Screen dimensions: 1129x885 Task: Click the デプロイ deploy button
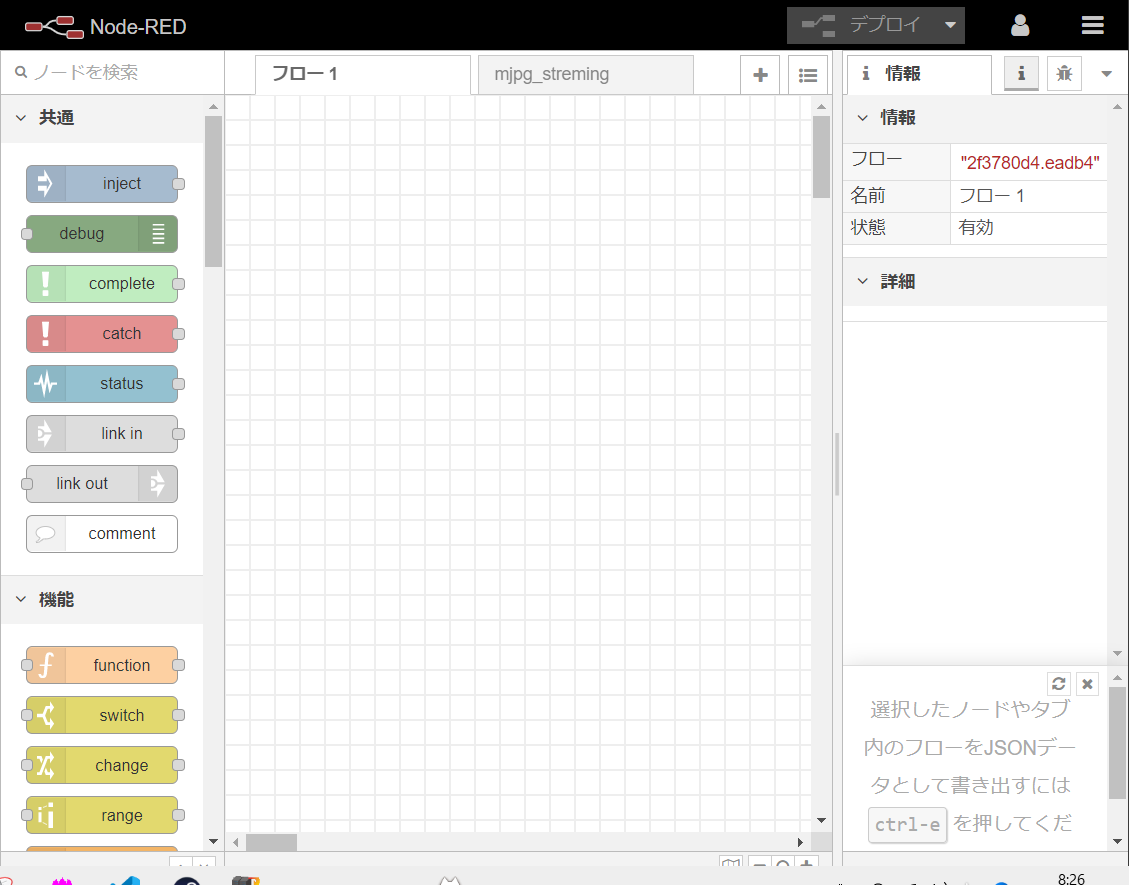(862, 25)
